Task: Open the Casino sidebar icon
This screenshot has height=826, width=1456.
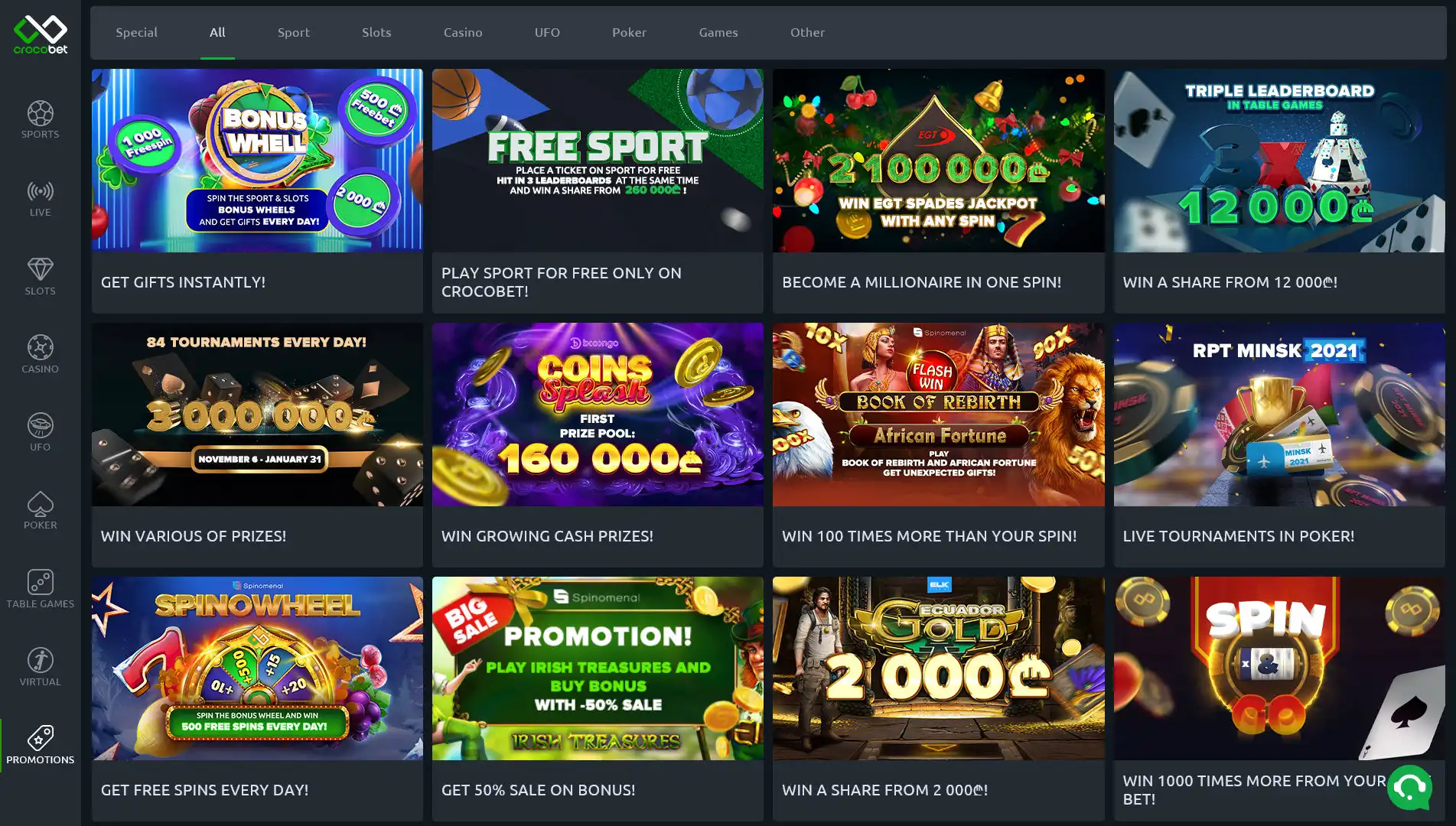Action: [40, 354]
